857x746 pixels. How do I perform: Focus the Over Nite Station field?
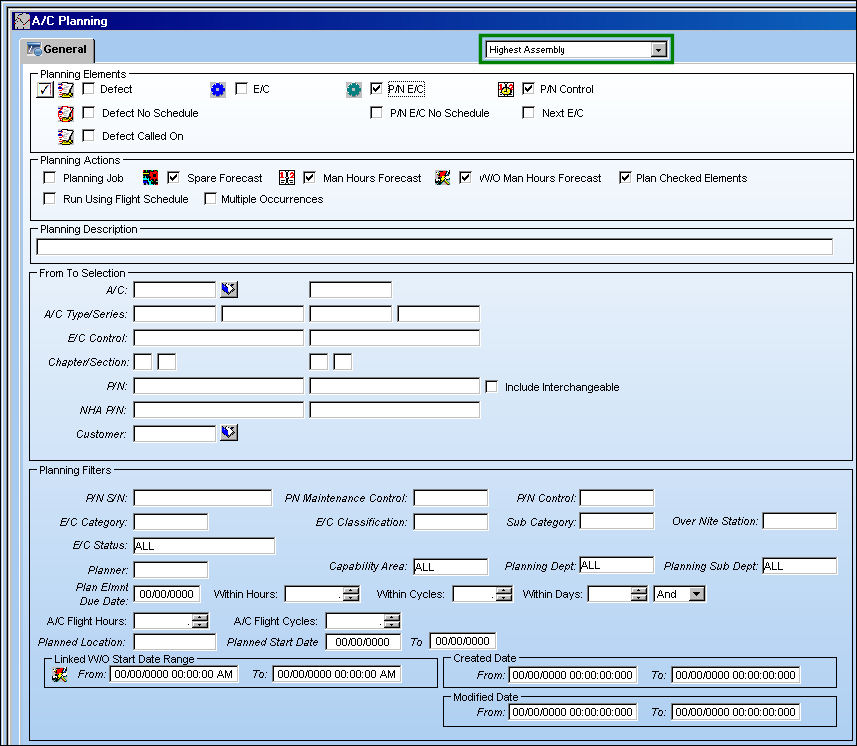coord(800,521)
